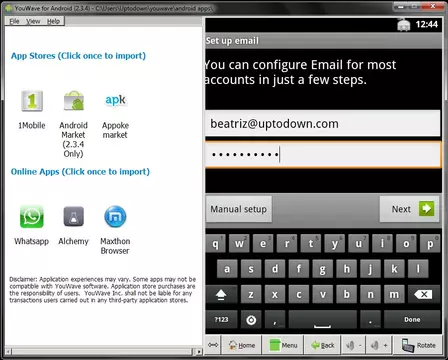Viewport: 448px width, 360px height.
Task: Click the Next button
Action: [x=409, y=209]
